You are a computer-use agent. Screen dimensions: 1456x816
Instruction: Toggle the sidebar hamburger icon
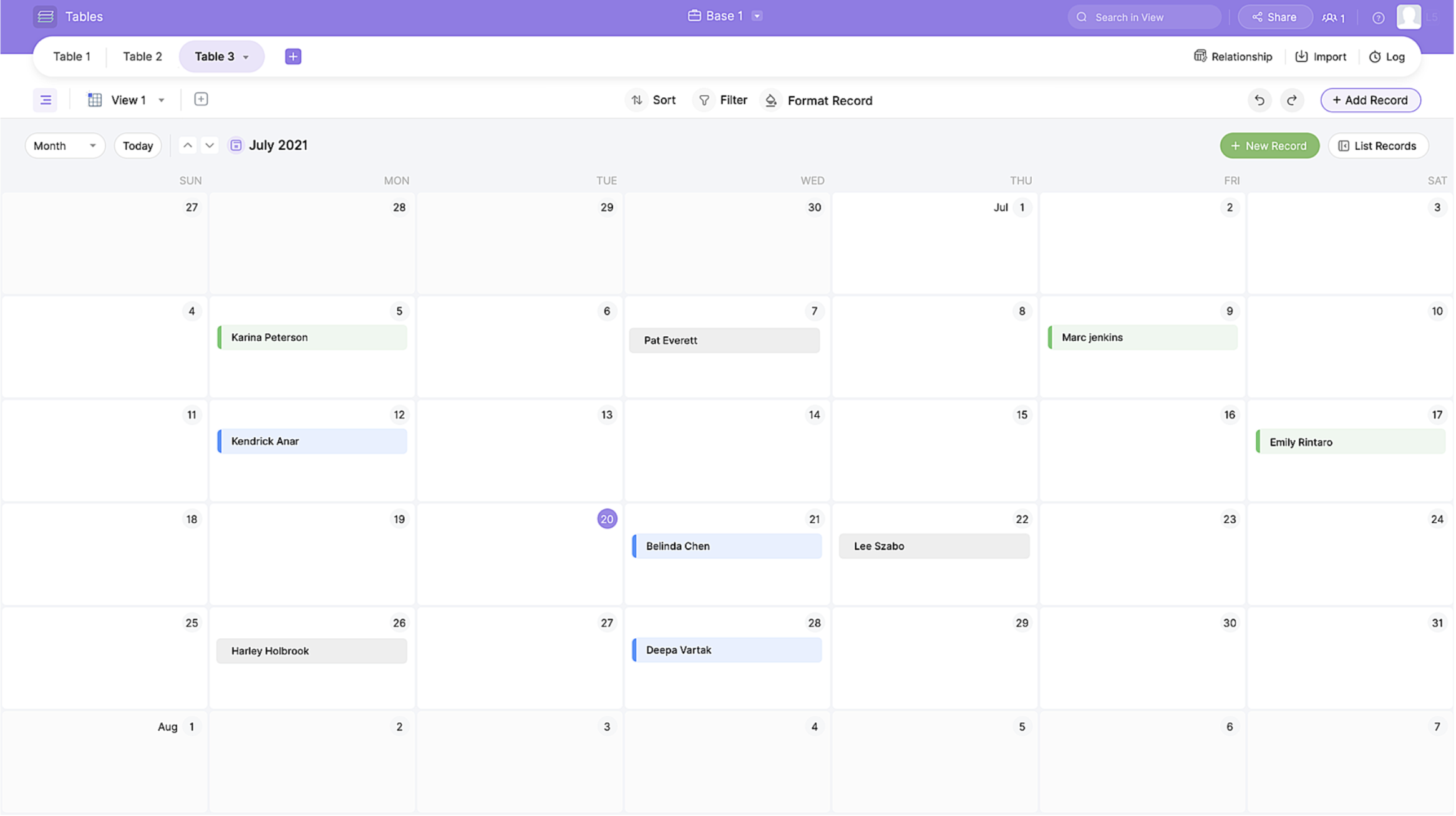45,100
